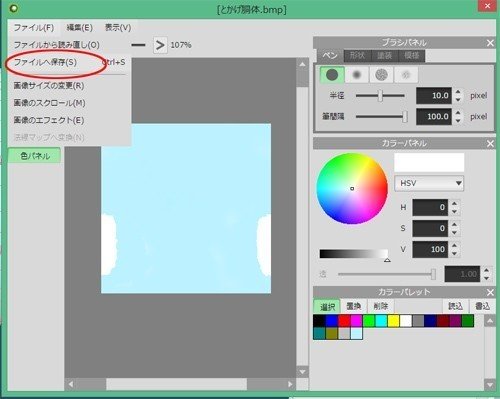Pick a hue on the color wheel
The image size is (500, 399).
point(352,189)
